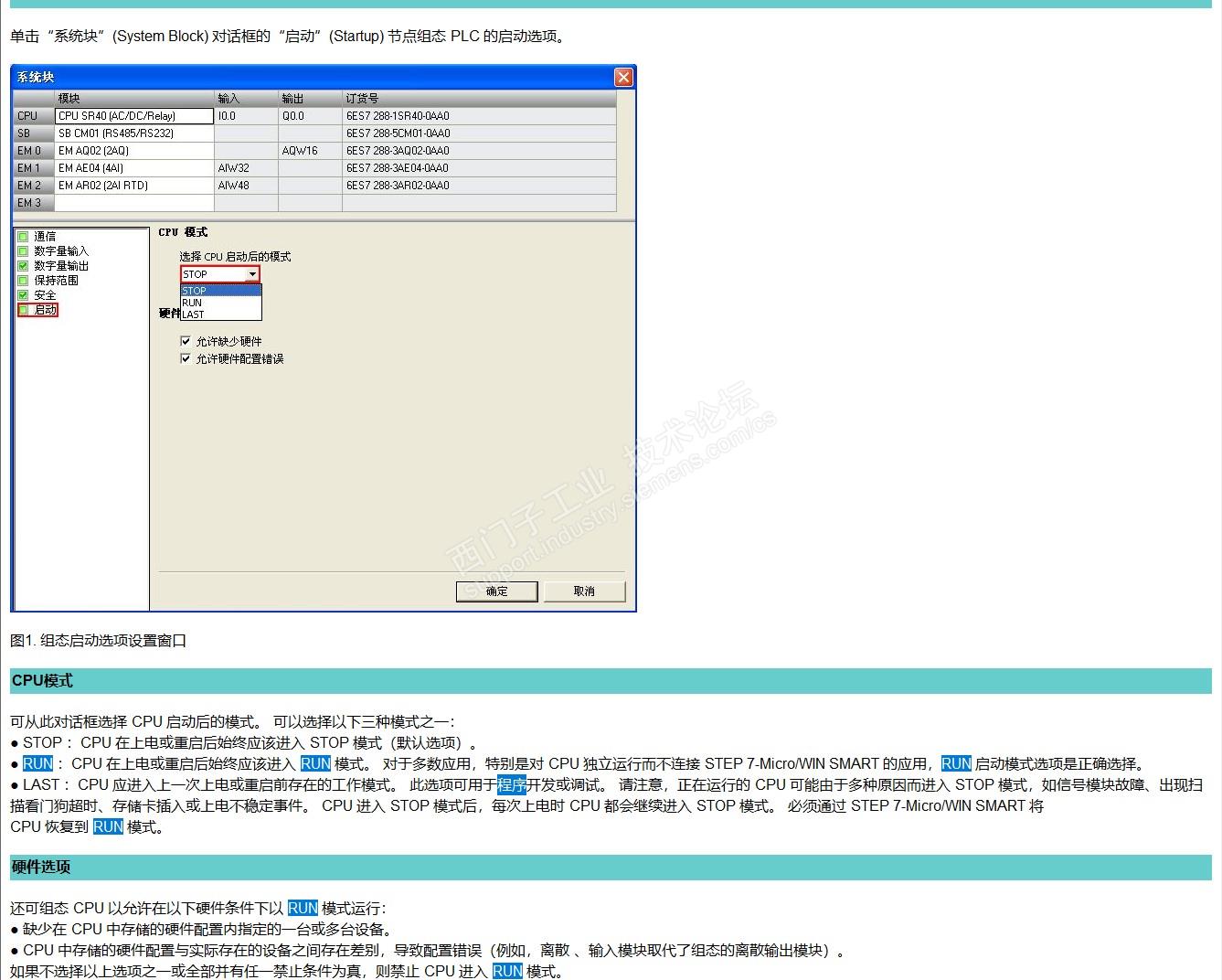Select the SB row header
This screenshot has height=980, width=1222.
tap(34, 133)
